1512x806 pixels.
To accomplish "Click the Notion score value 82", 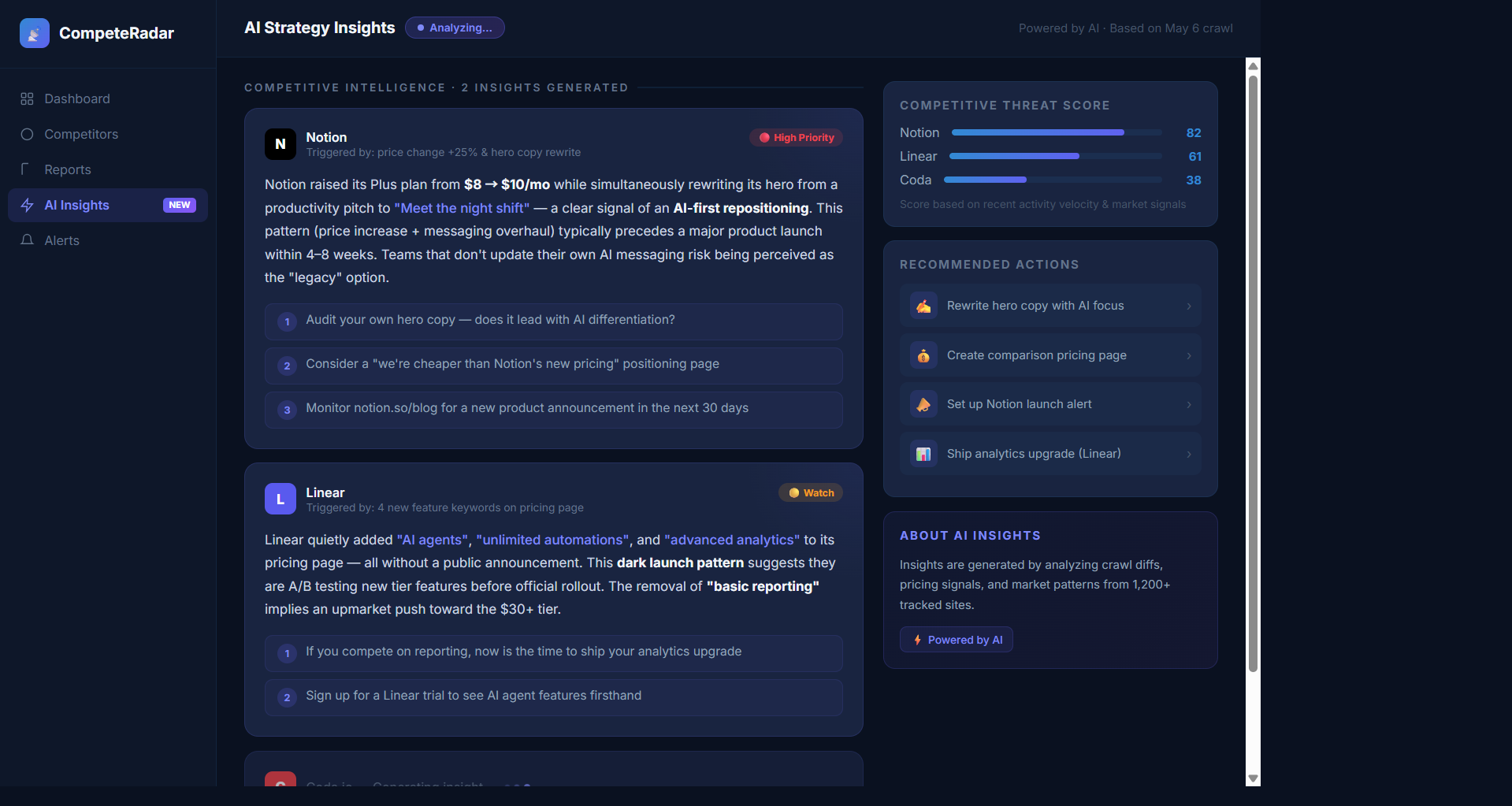I will click(x=1194, y=133).
